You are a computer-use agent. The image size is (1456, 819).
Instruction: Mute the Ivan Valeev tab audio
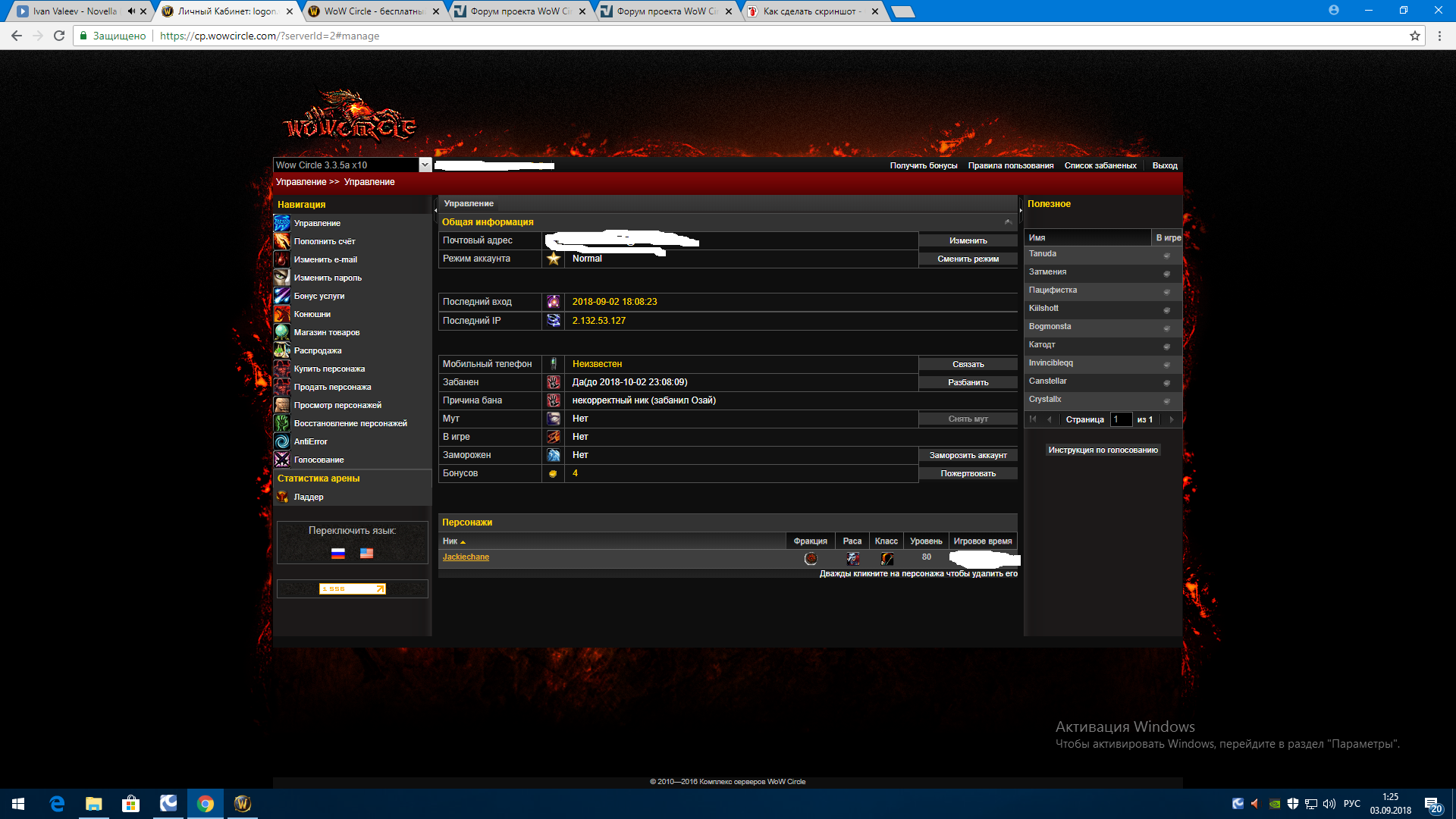tap(131, 11)
